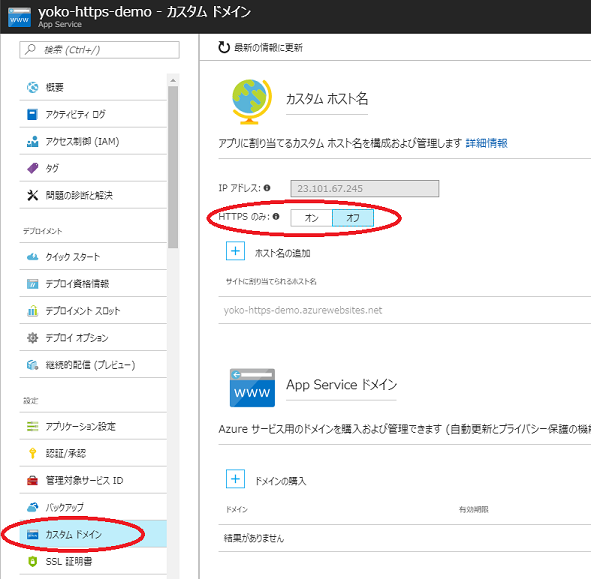Click the クイック スタート cloud icon

pyautogui.click(x=32, y=257)
